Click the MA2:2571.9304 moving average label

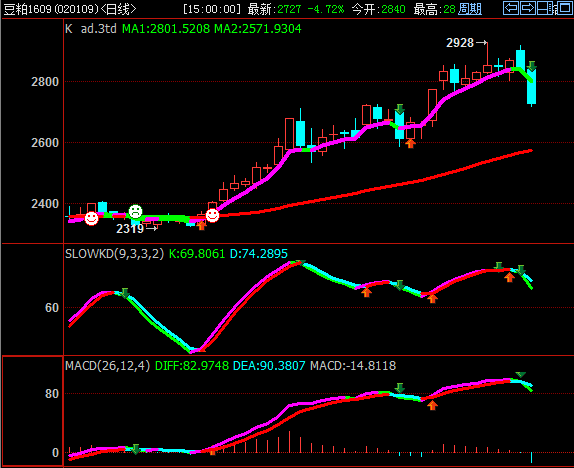[258, 29]
